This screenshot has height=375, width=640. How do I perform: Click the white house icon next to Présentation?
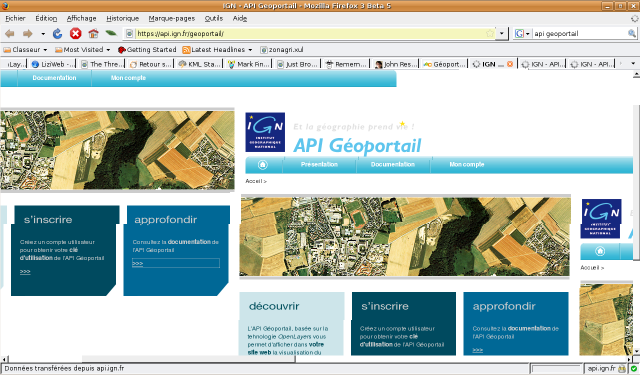(x=262, y=164)
